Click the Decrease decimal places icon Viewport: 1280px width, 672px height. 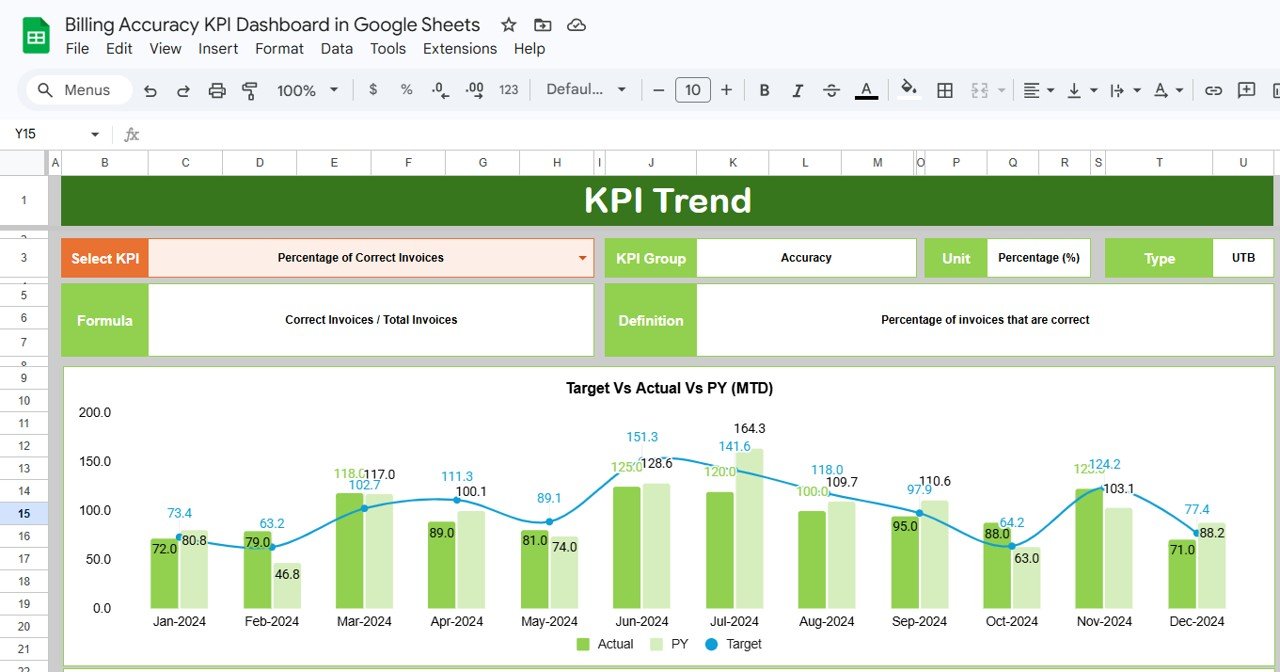[439, 90]
